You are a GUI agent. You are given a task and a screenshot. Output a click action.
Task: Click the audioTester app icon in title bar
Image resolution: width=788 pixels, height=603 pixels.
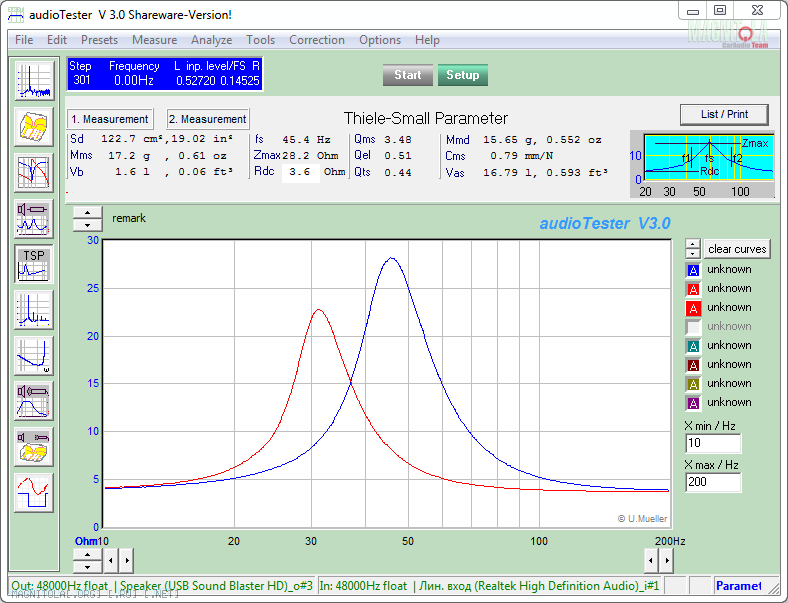pos(16,15)
